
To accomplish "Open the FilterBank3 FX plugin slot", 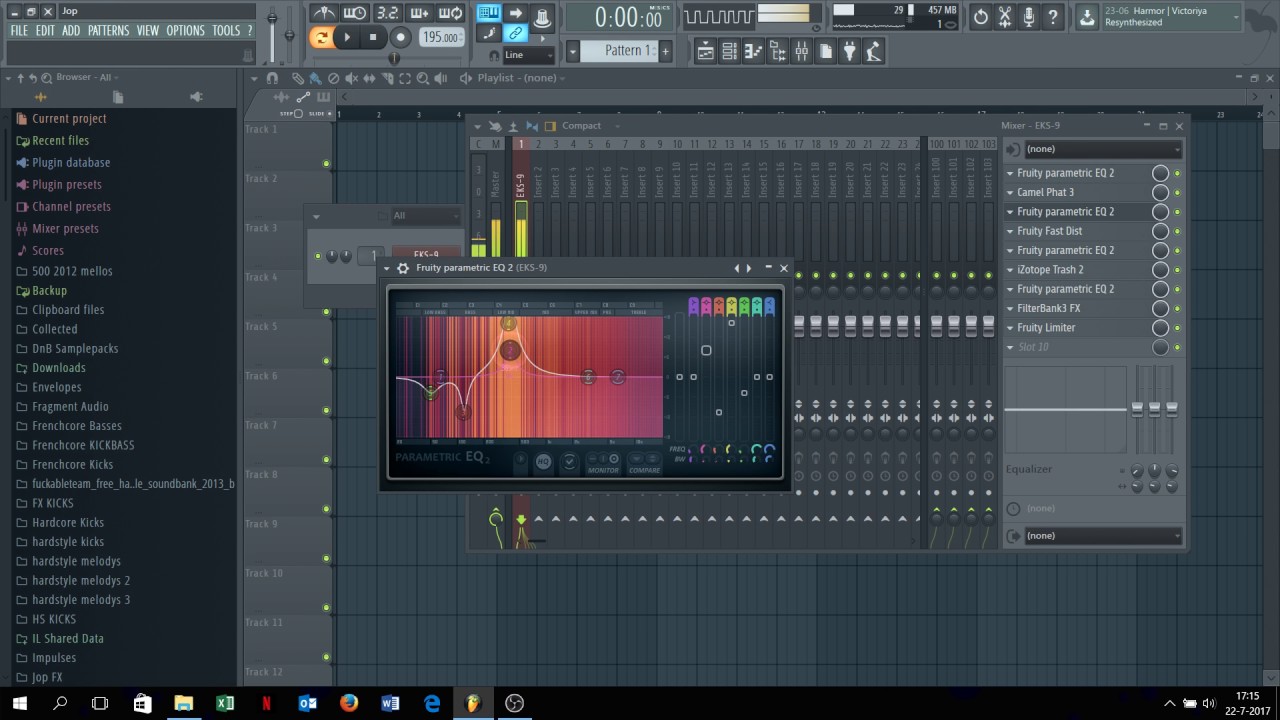I will point(1049,309).
